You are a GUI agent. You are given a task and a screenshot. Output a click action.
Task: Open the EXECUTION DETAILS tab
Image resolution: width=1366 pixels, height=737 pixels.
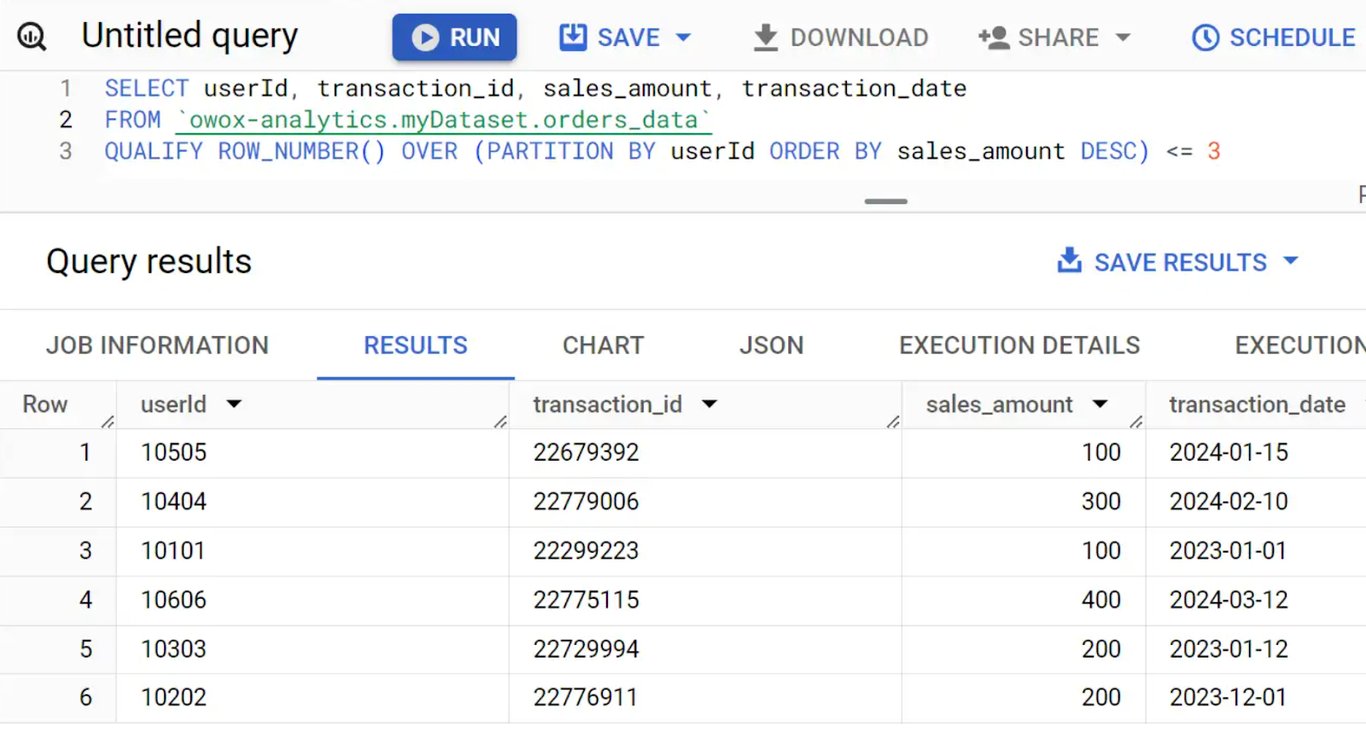click(x=1019, y=345)
